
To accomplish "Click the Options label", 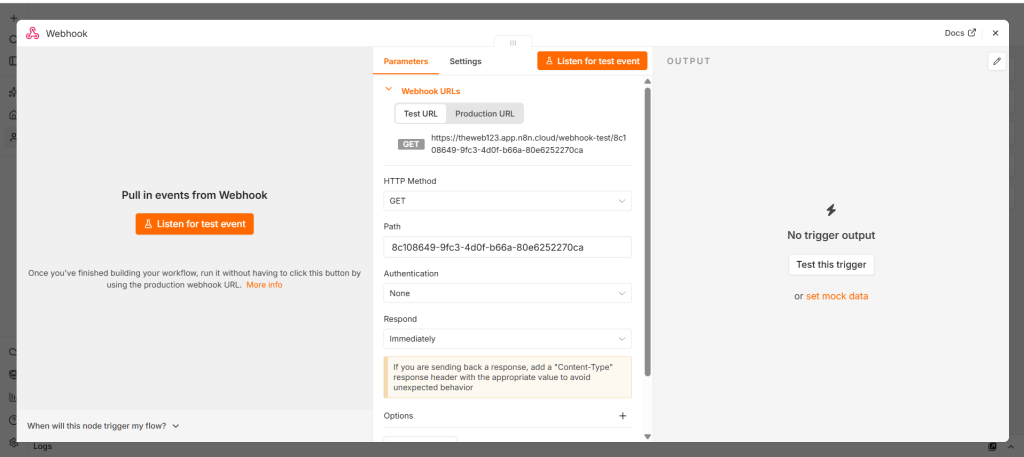I will 398,416.
